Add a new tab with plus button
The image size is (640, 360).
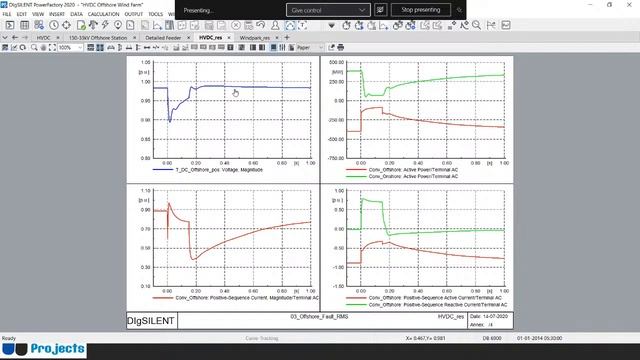[x=287, y=38]
